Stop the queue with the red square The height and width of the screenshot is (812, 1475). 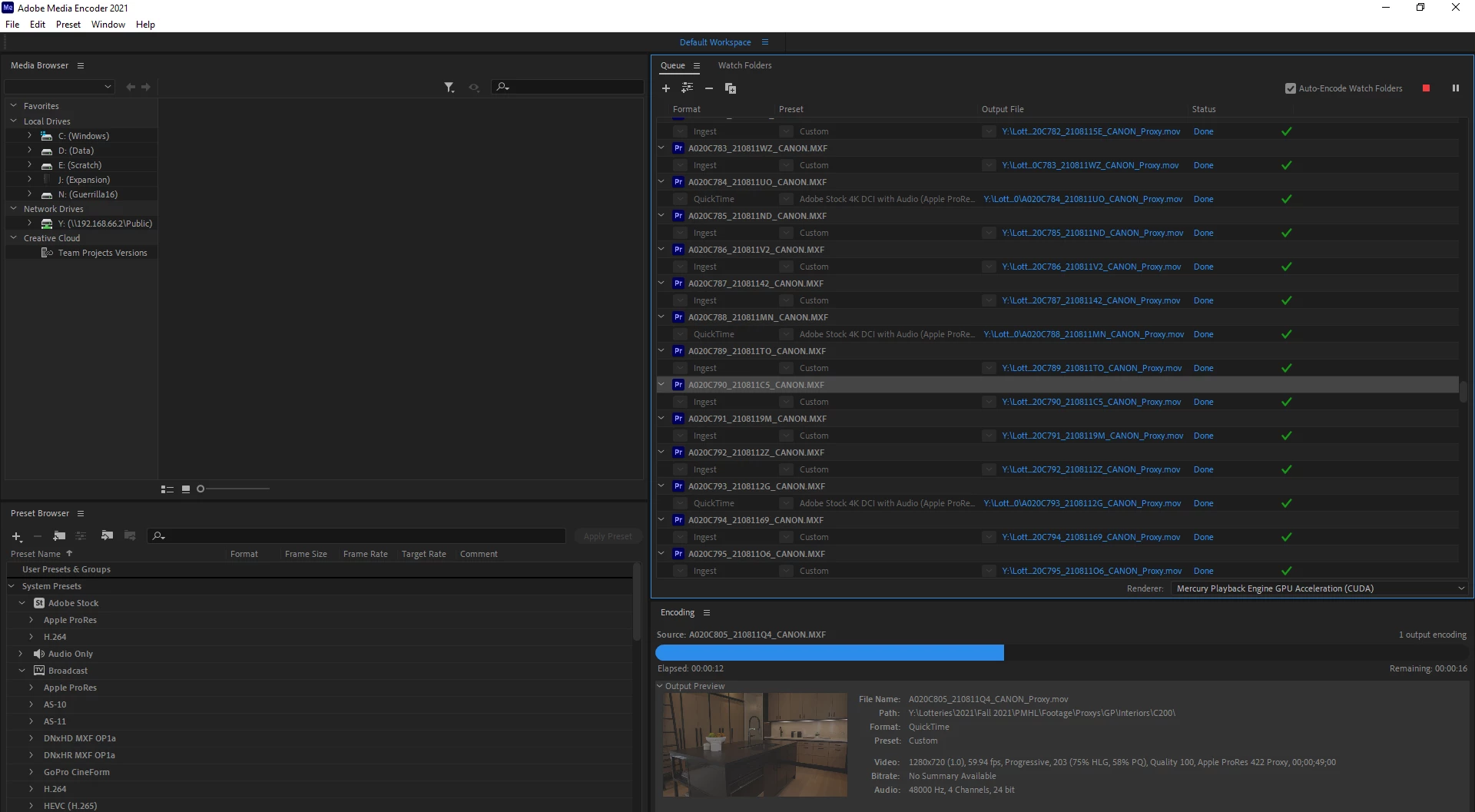pyautogui.click(x=1427, y=88)
